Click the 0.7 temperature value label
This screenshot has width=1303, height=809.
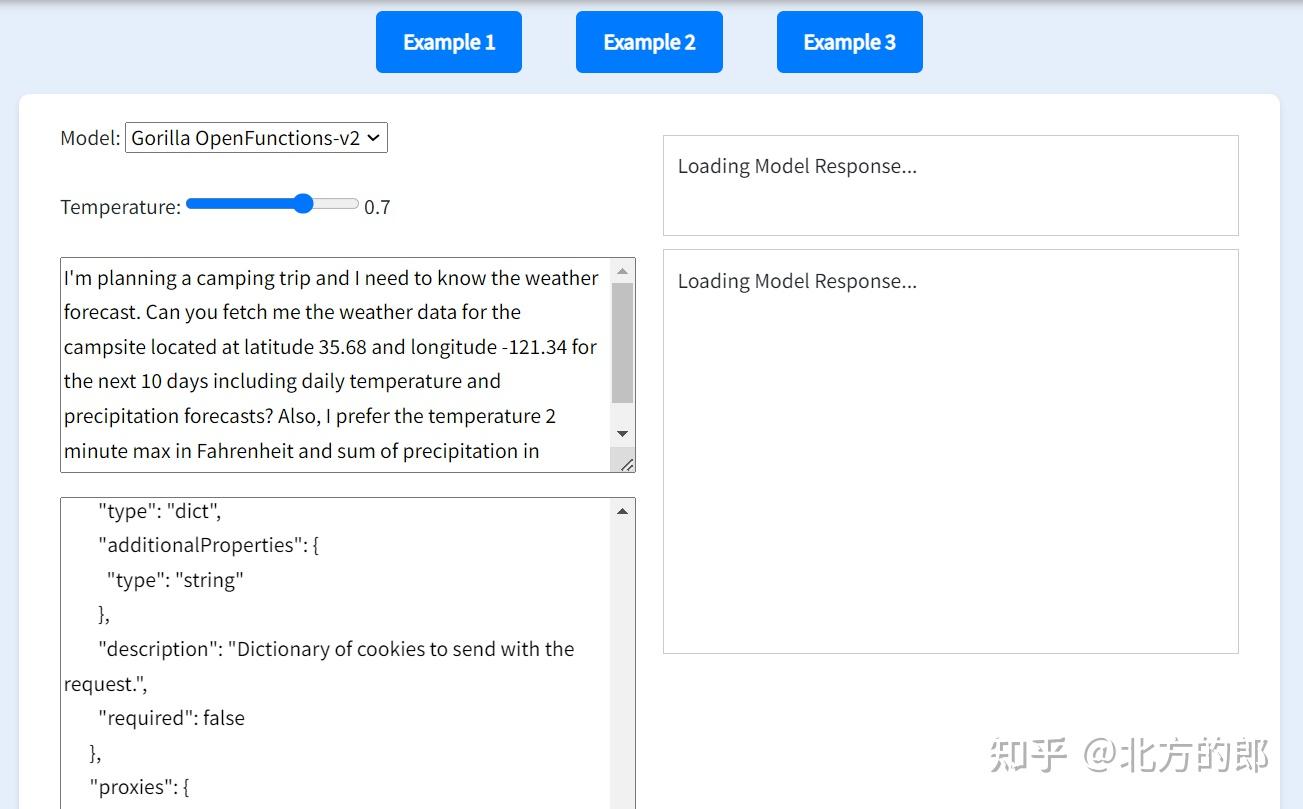click(379, 207)
